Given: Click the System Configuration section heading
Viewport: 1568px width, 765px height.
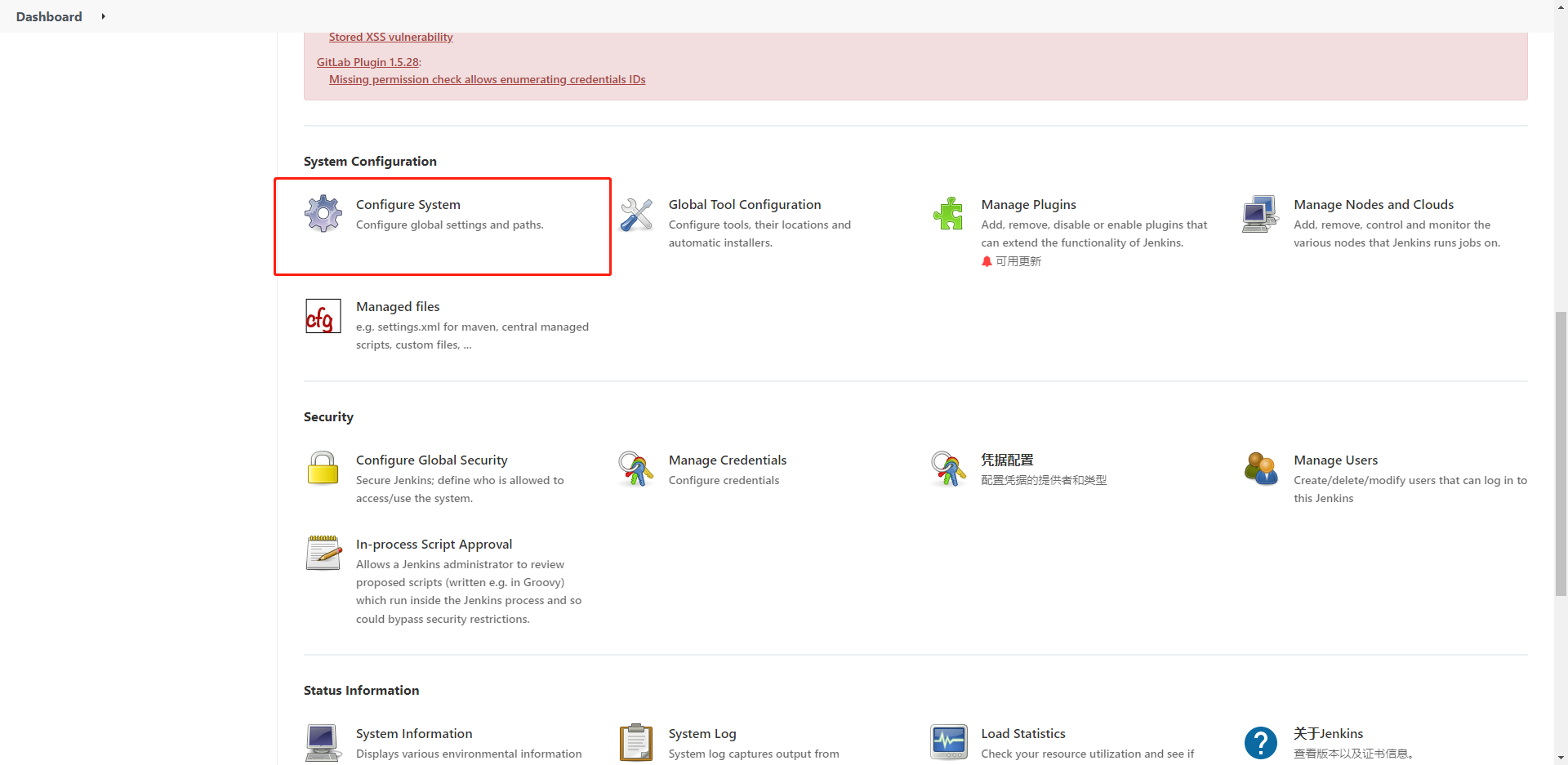Looking at the screenshot, I should pos(370,162).
